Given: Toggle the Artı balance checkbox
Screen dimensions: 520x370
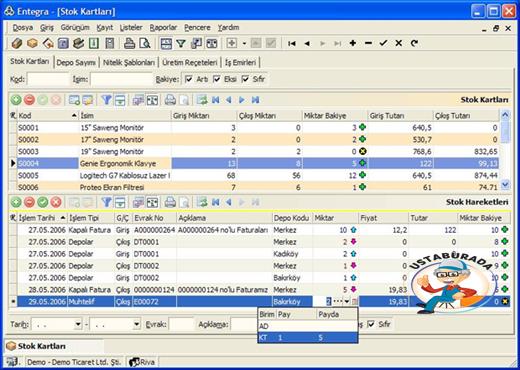Looking at the screenshot, I should [x=189, y=79].
